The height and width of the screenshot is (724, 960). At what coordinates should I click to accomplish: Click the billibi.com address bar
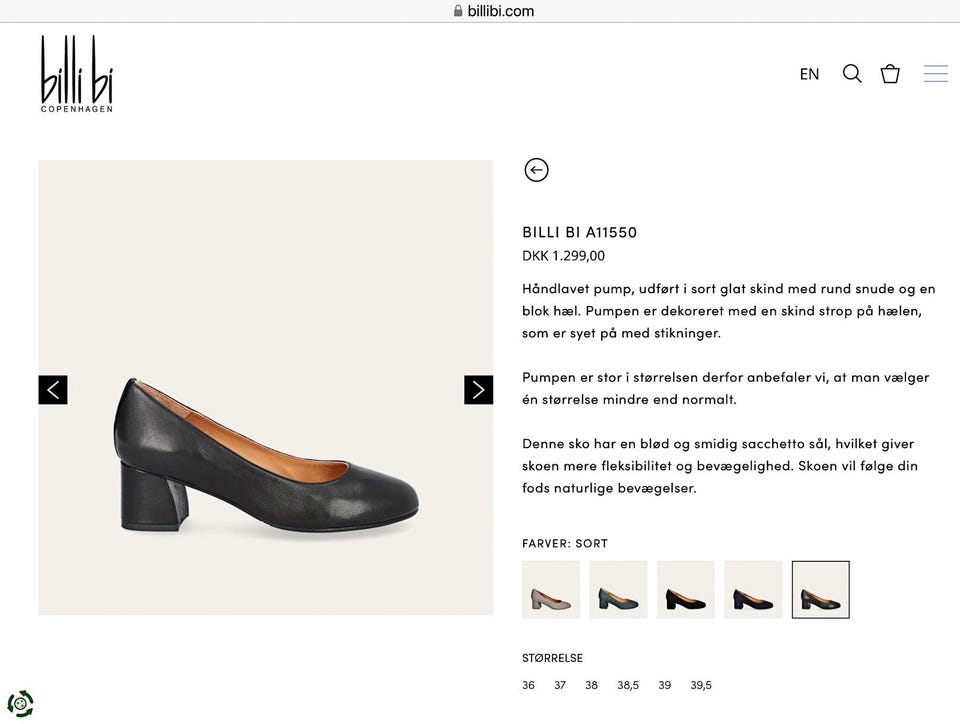493,11
